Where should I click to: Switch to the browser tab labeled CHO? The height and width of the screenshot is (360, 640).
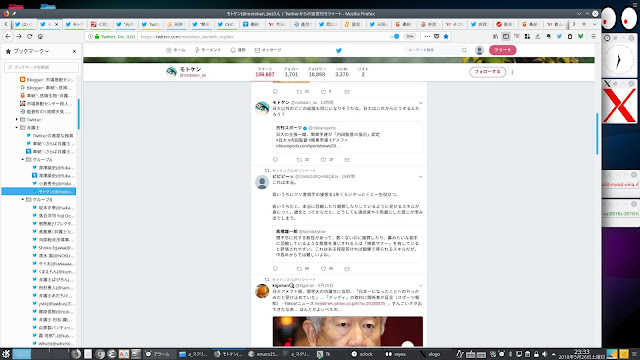tap(227, 24)
